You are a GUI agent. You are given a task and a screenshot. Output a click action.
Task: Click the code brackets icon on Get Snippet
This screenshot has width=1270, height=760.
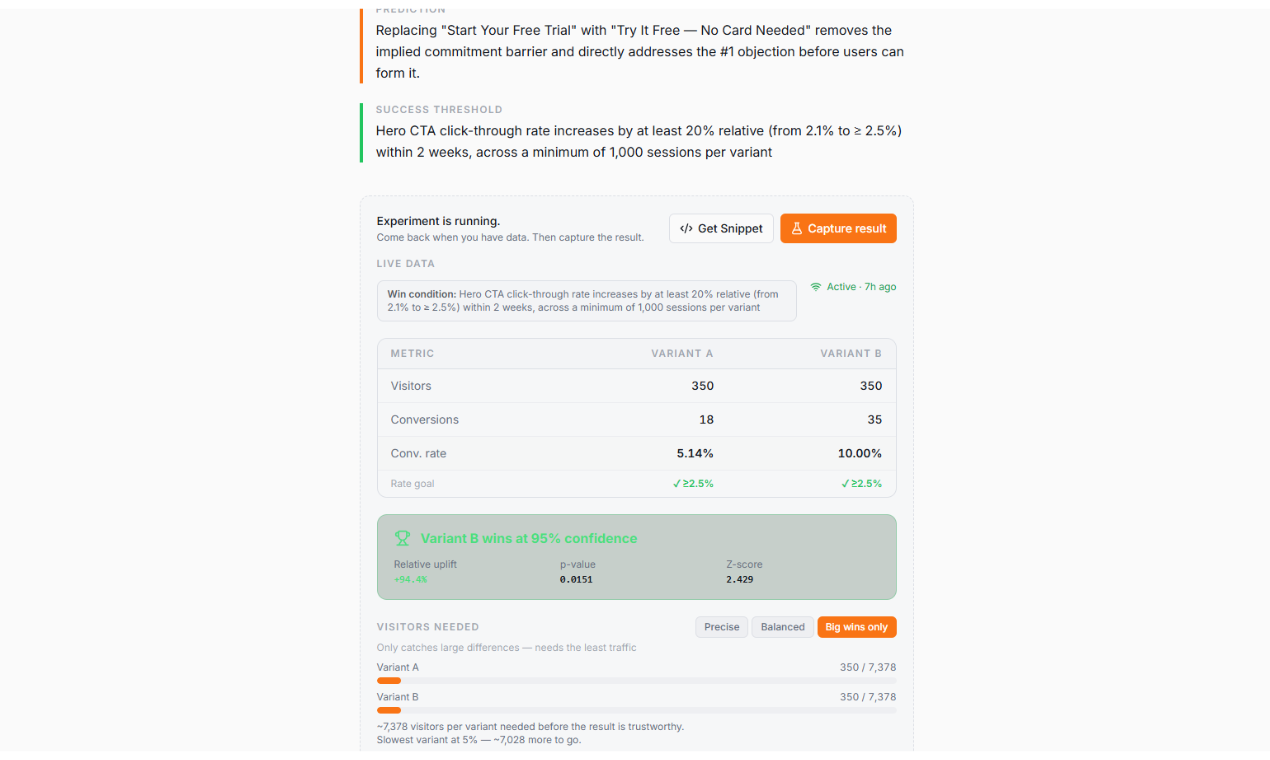tap(686, 229)
